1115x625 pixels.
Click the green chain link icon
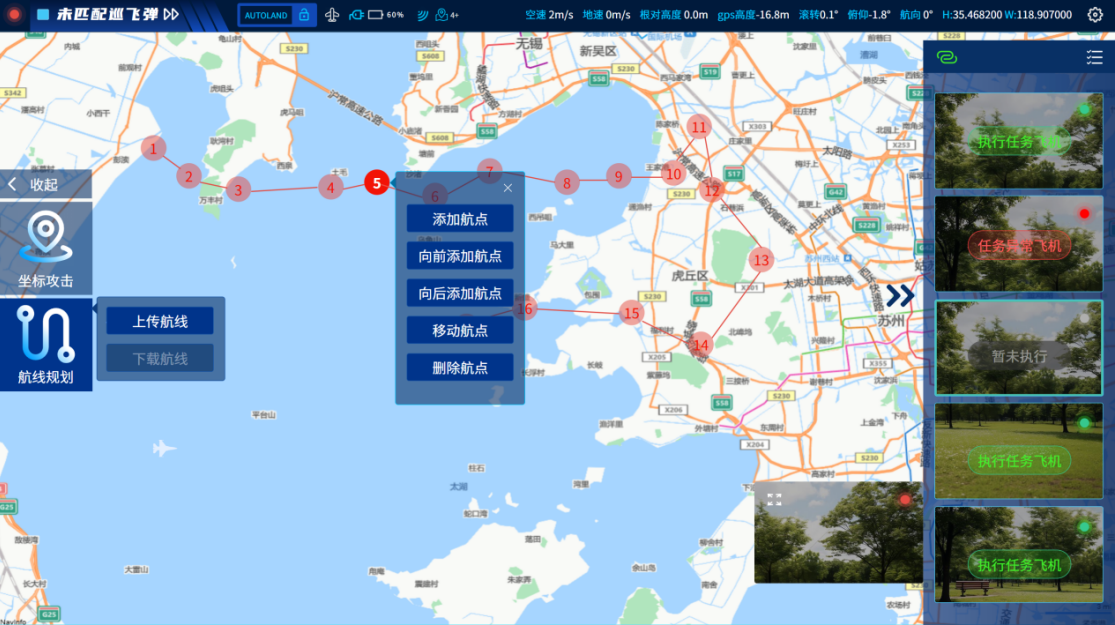[x=946, y=57]
